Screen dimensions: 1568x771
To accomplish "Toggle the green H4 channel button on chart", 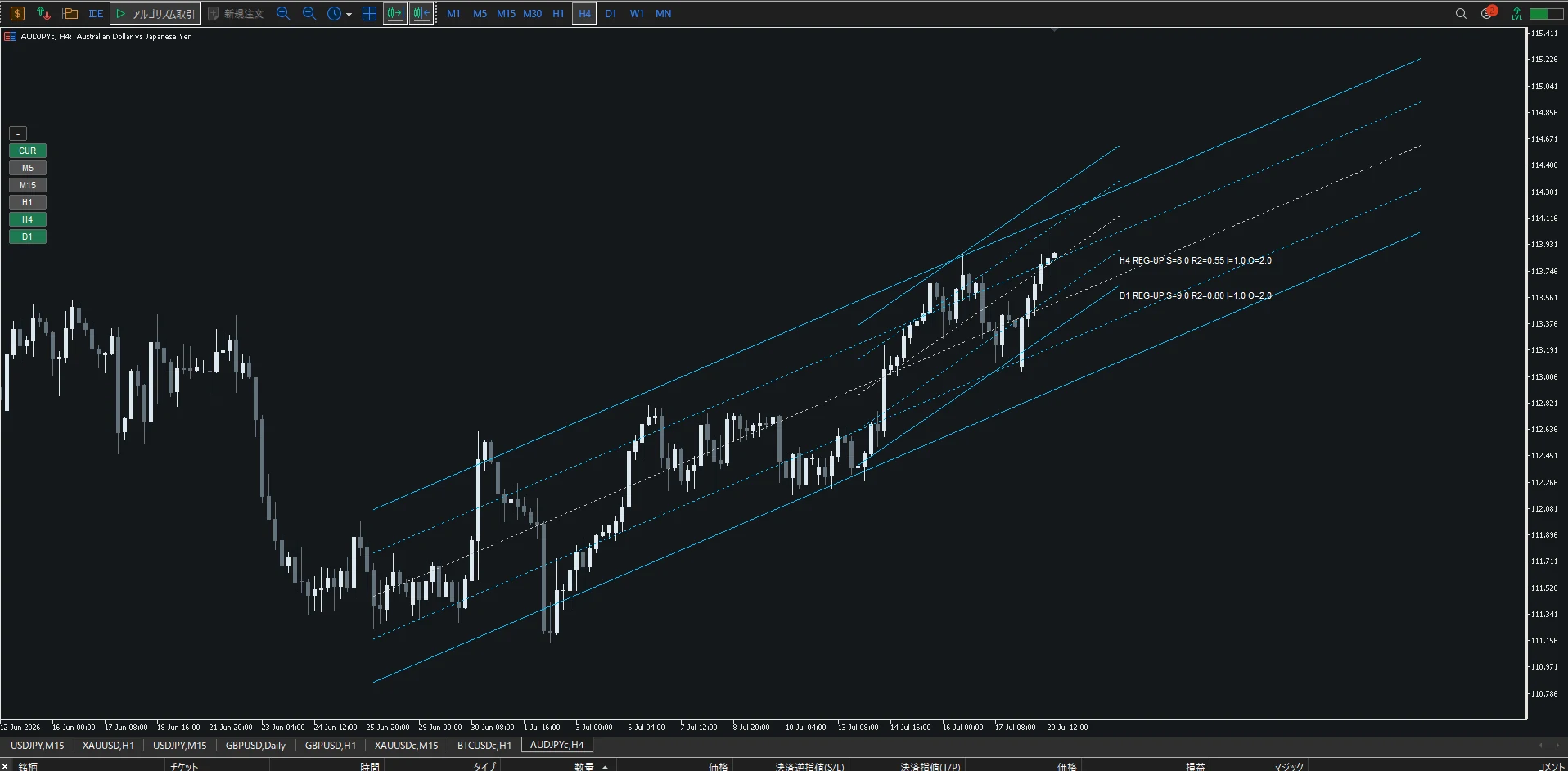I will (x=28, y=219).
